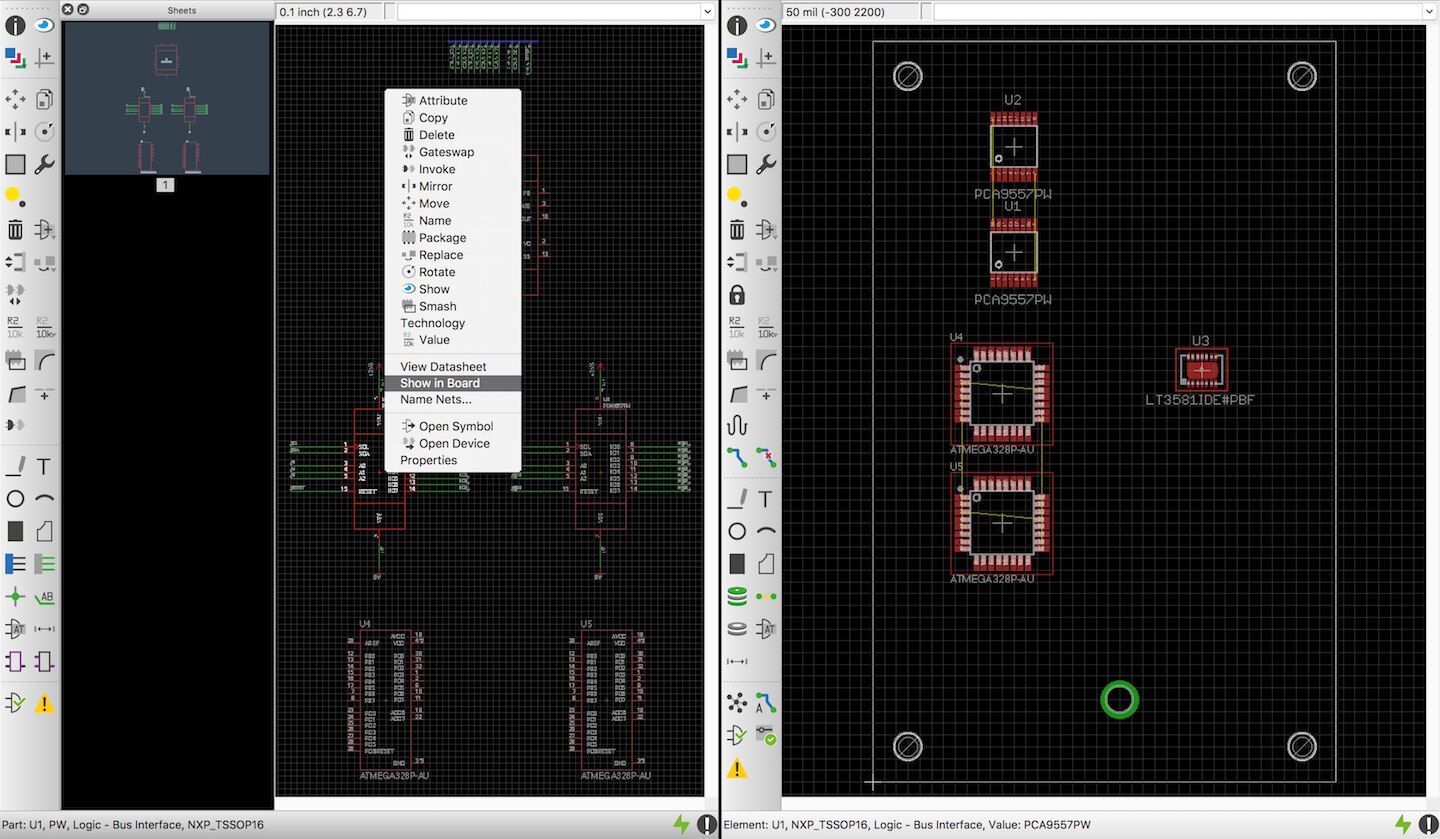1440x839 pixels.
Task: Select the Bus tool in schematic toolbar
Action: (x=15, y=564)
